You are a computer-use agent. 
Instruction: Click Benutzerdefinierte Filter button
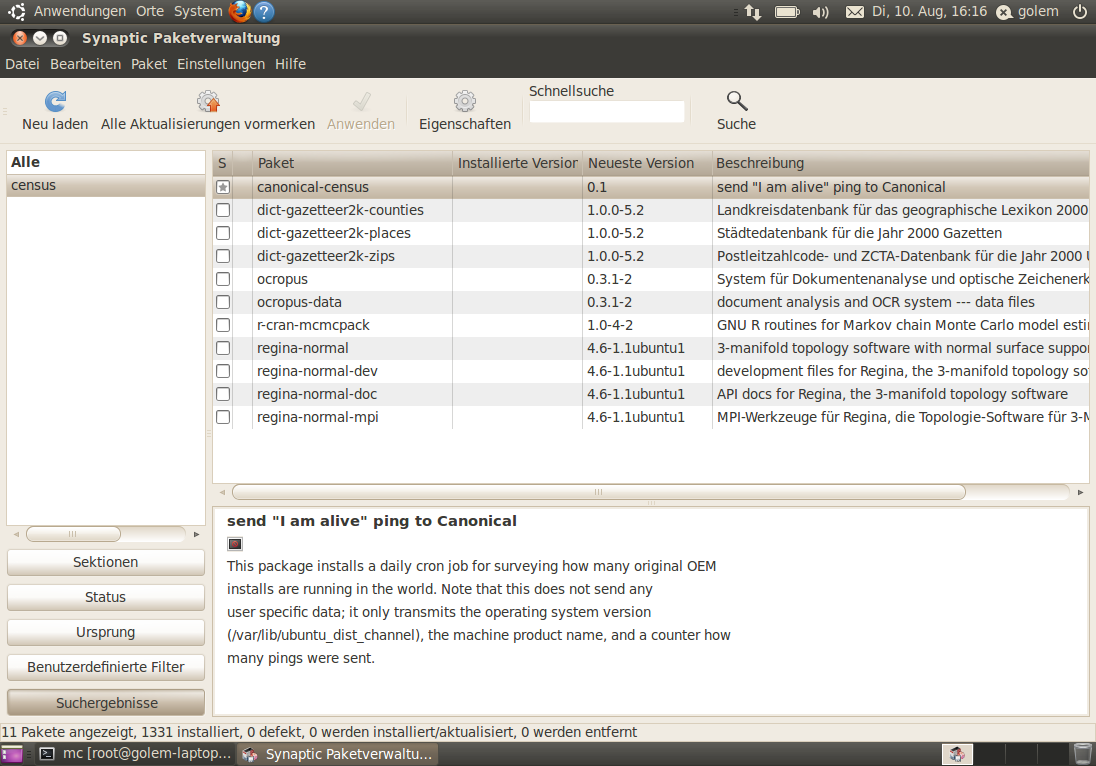(106, 667)
